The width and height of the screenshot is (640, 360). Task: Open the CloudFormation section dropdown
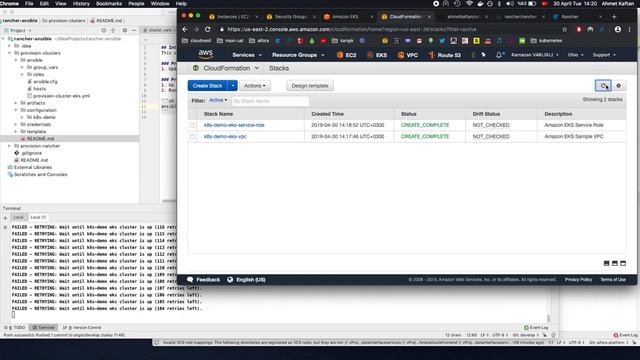[x=257, y=68]
